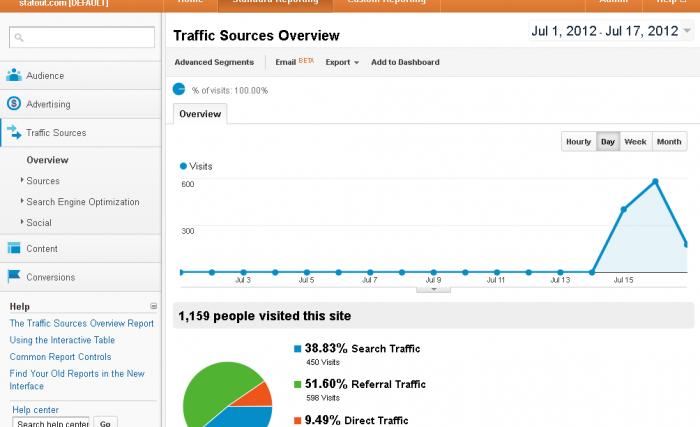Click the orange slice of the pie chart
Viewport: 700px width, 427px height.
click(x=258, y=397)
